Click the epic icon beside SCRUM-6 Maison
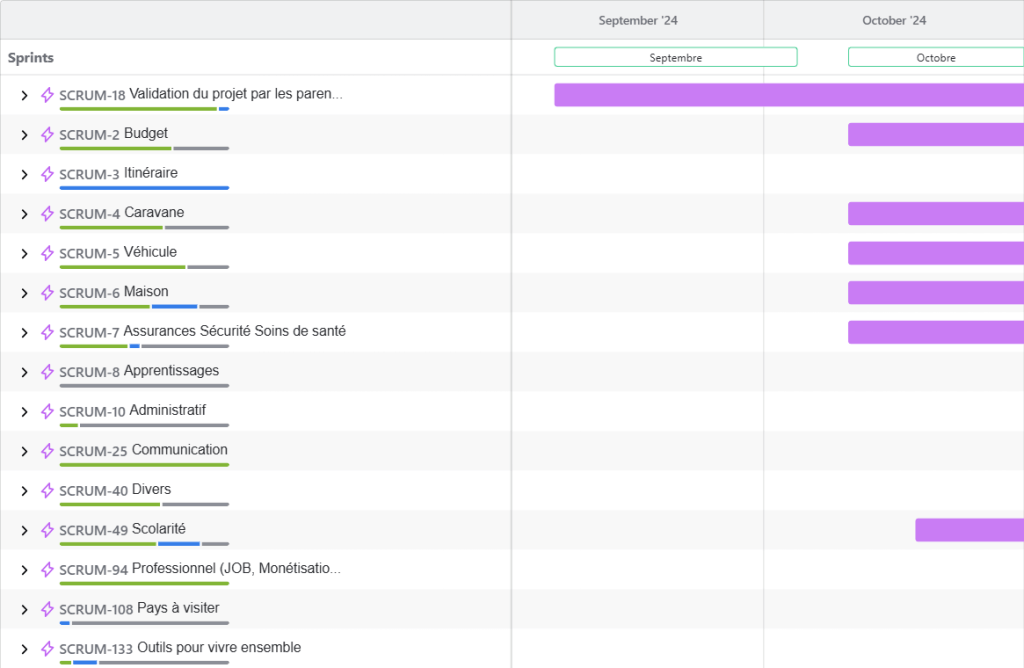Viewport: 1024px width, 668px height. coord(47,292)
